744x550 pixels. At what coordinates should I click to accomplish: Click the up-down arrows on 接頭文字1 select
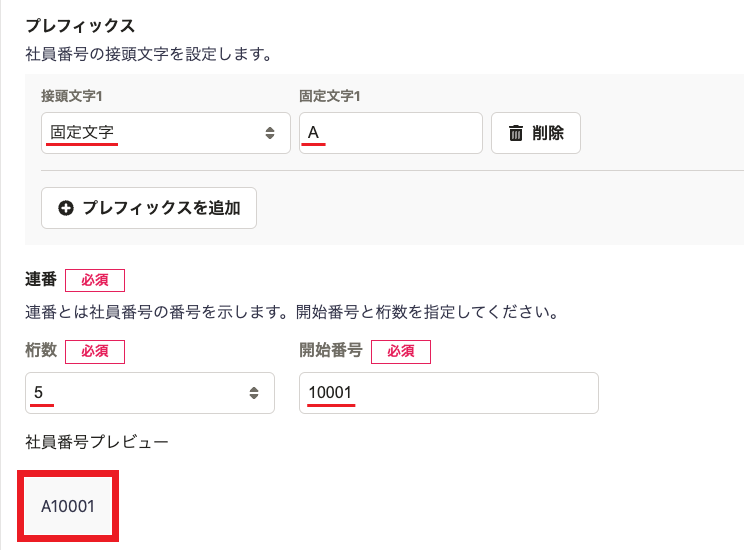point(270,133)
